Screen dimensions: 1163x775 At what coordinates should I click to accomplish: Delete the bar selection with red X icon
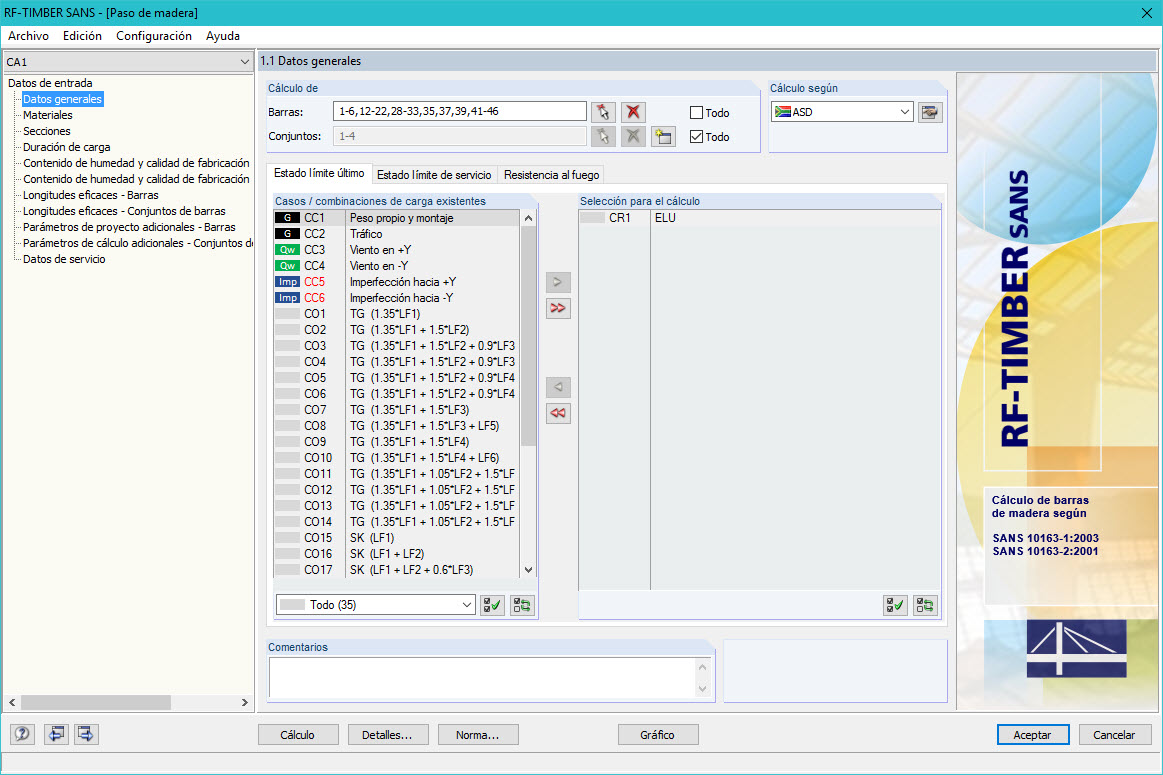coord(633,111)
